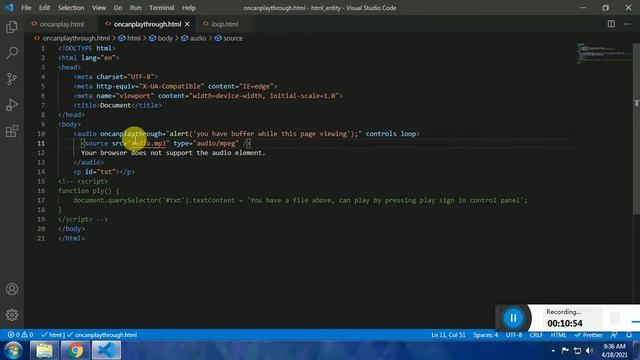
Task: Open the Run and Debug view
Action: (x=12, y=105)
